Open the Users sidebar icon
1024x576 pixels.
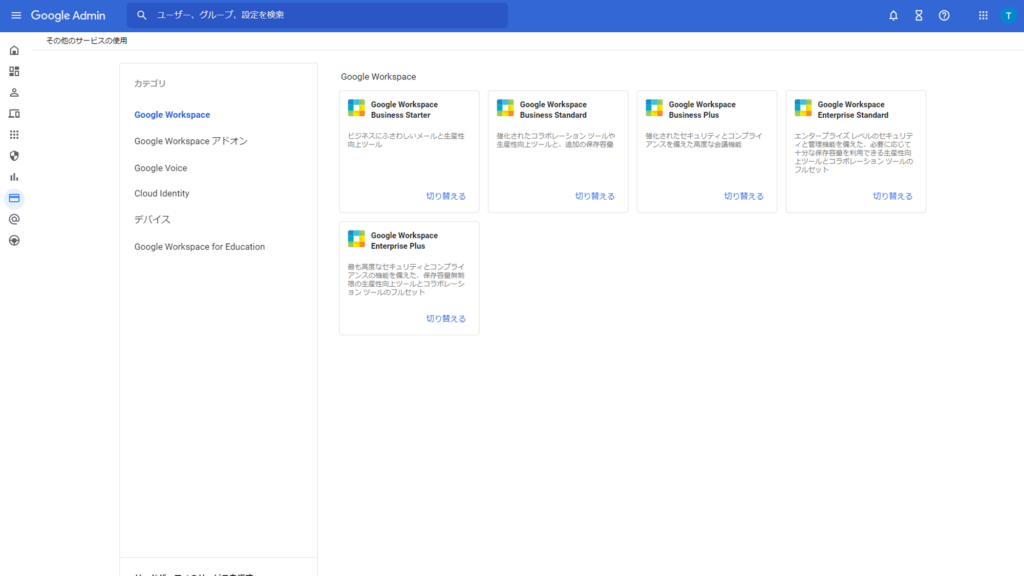[14, 93]
